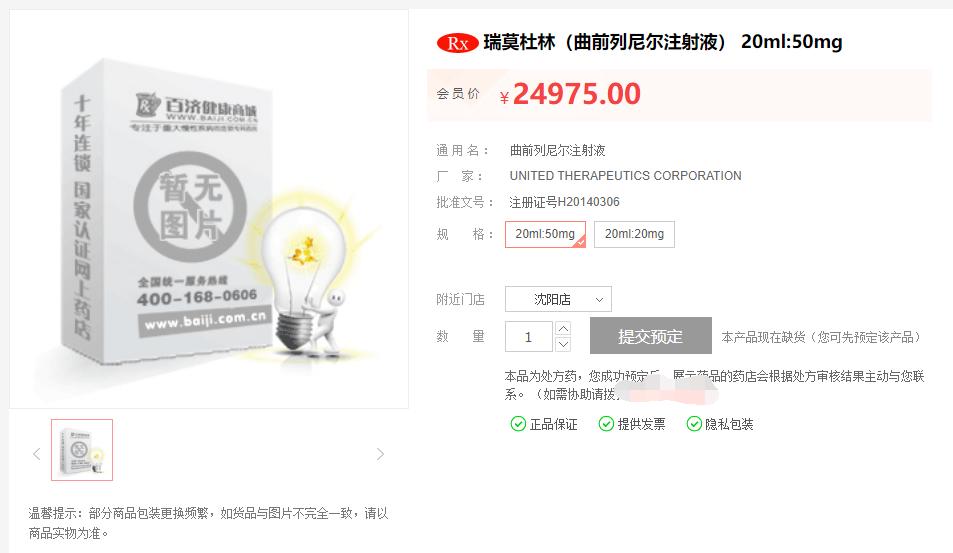Screen dimensions: 953x553
Task: Increase quantity with the up arrow
Action: click(x=563, y=329)
